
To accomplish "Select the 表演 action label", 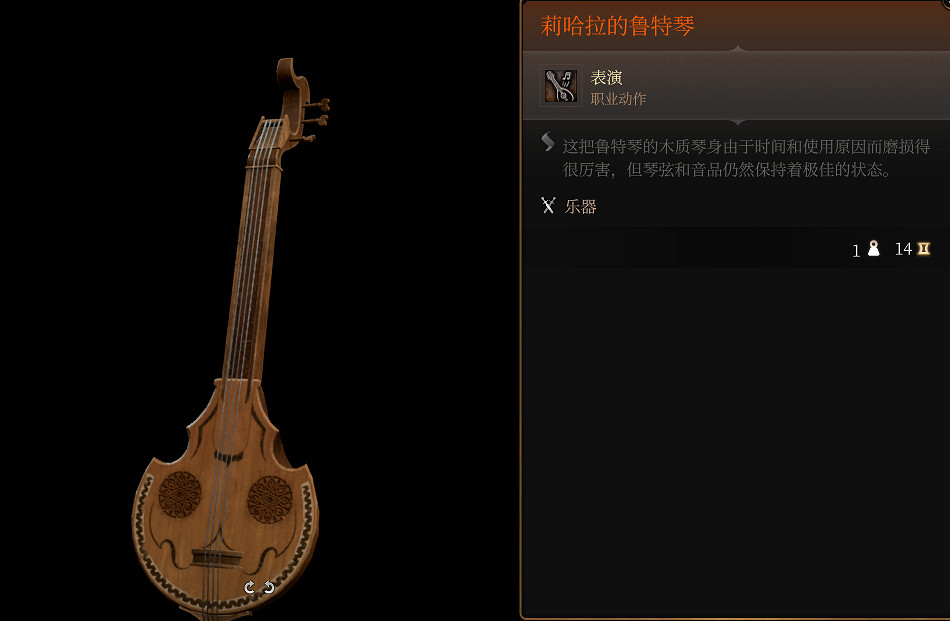I will [606, 78].
